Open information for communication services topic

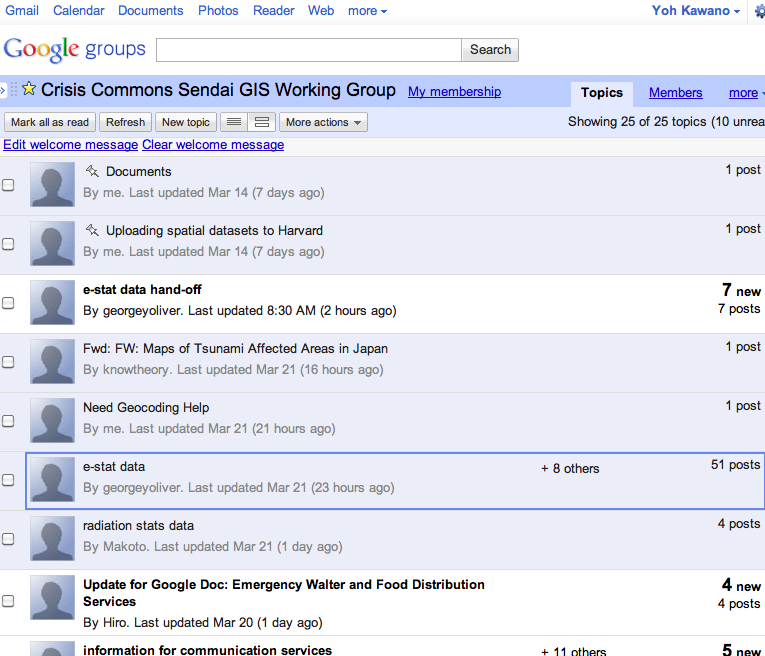click(207, 650)
